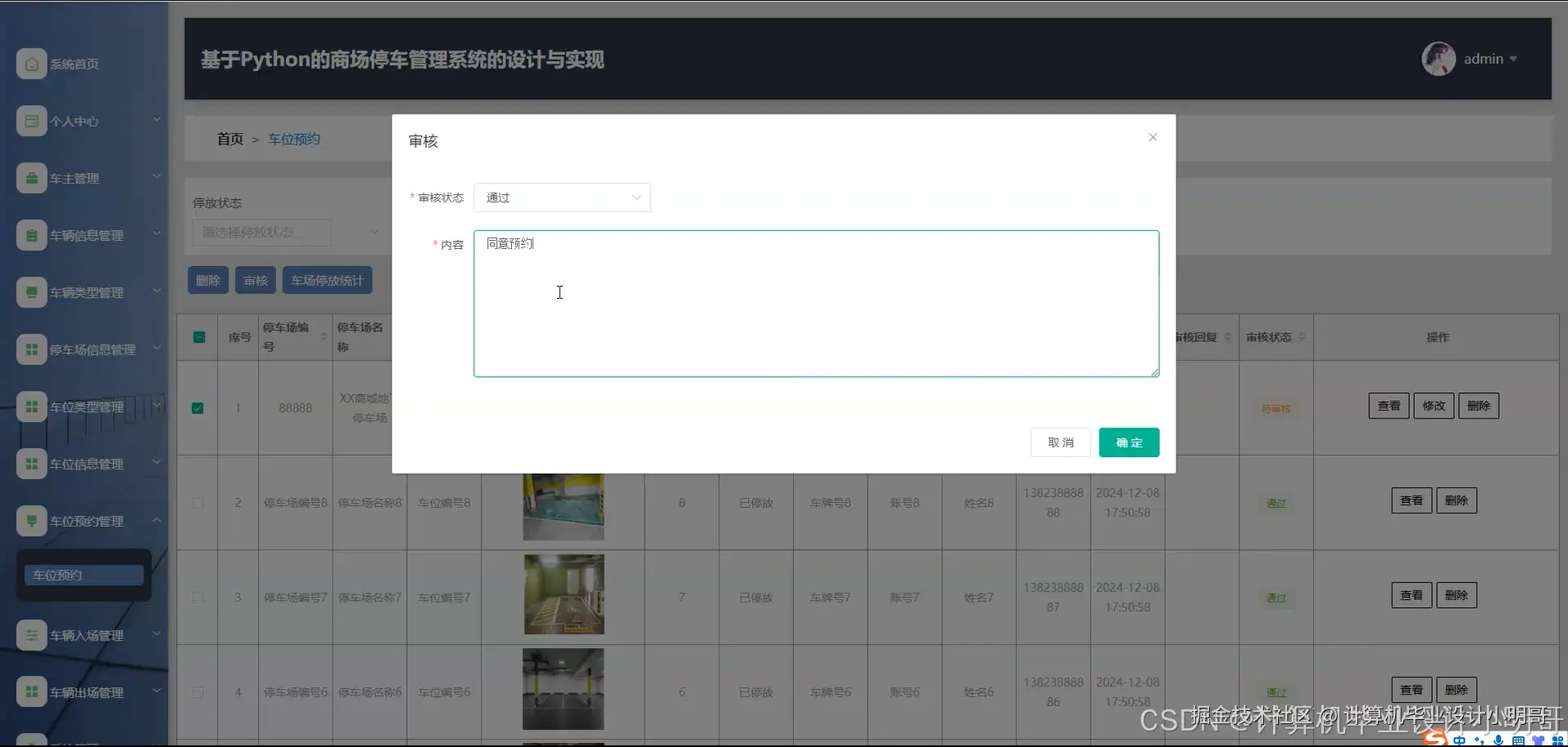Screen dimensions: 1568x747
Task: Expand the 车辆类型管理 menu chevron
Action: 156,291
